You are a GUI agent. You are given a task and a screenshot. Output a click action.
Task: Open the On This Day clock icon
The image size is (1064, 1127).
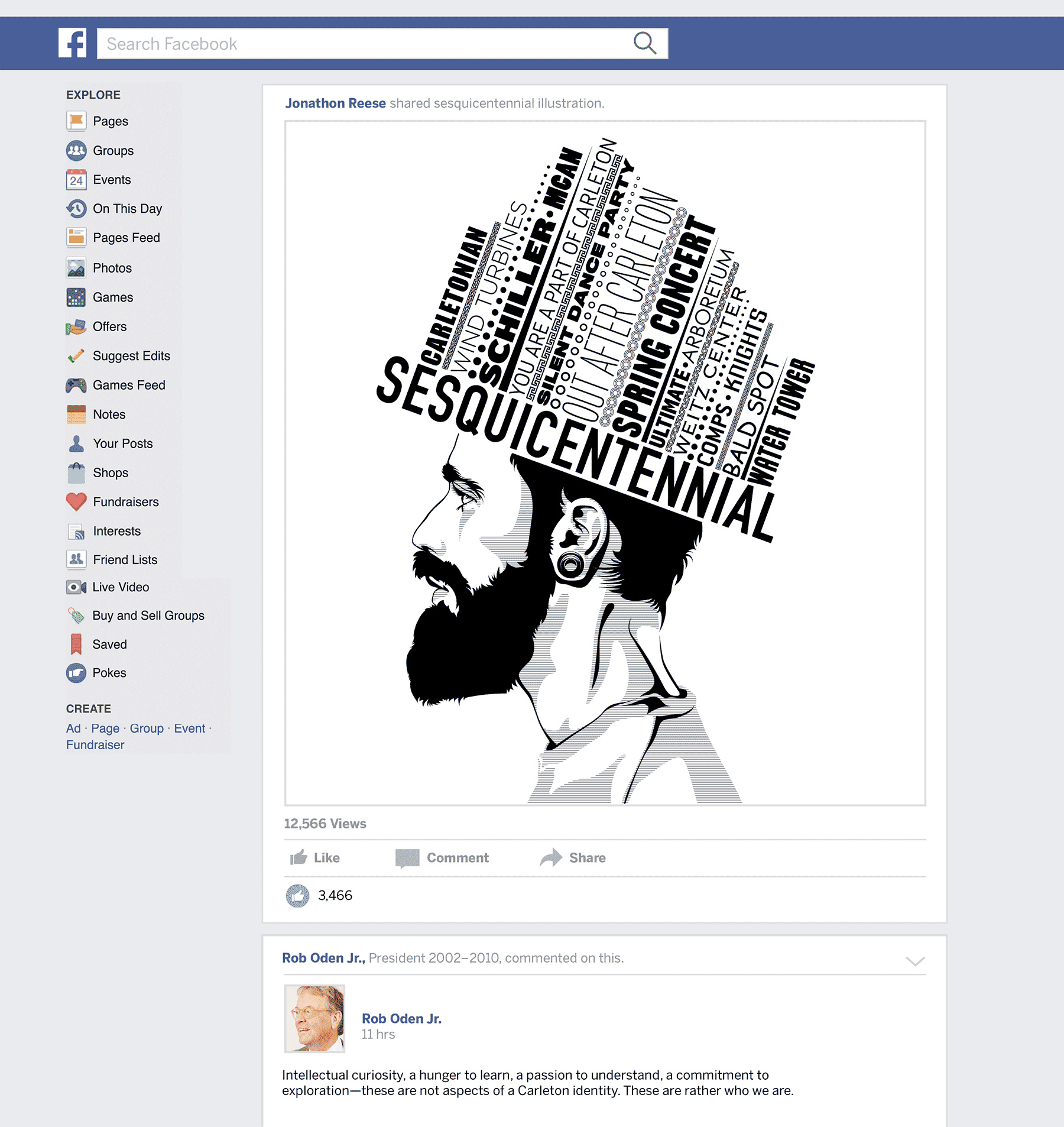(x=76, y=208)
